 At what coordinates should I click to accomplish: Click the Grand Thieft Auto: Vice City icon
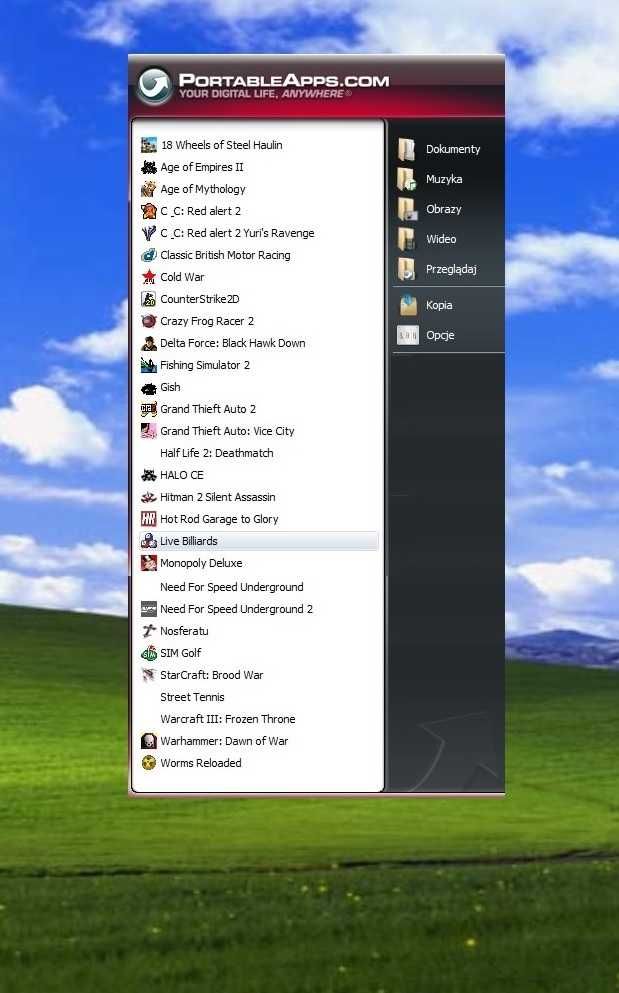[148, 431]
